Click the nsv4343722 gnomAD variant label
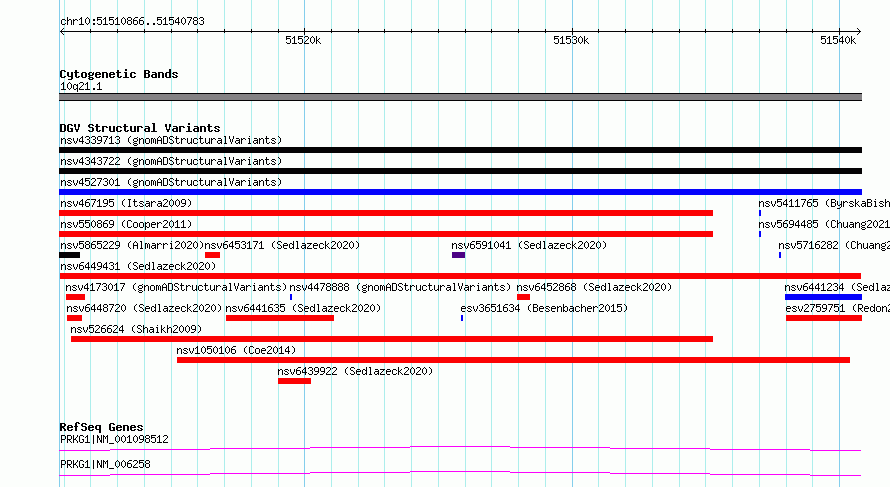890x487 pixels. [171, 161]
